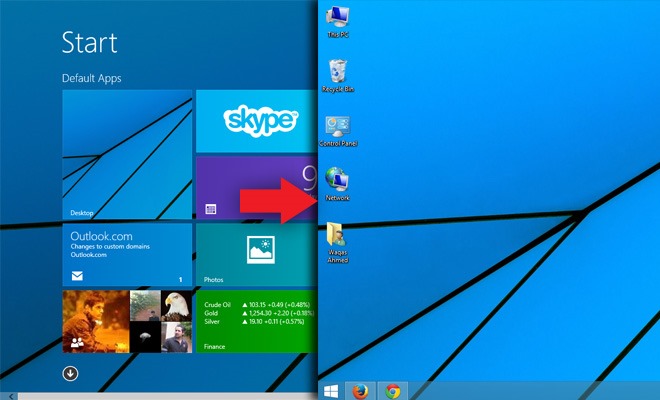Open the purple Calendar tile

pos(257,188)
